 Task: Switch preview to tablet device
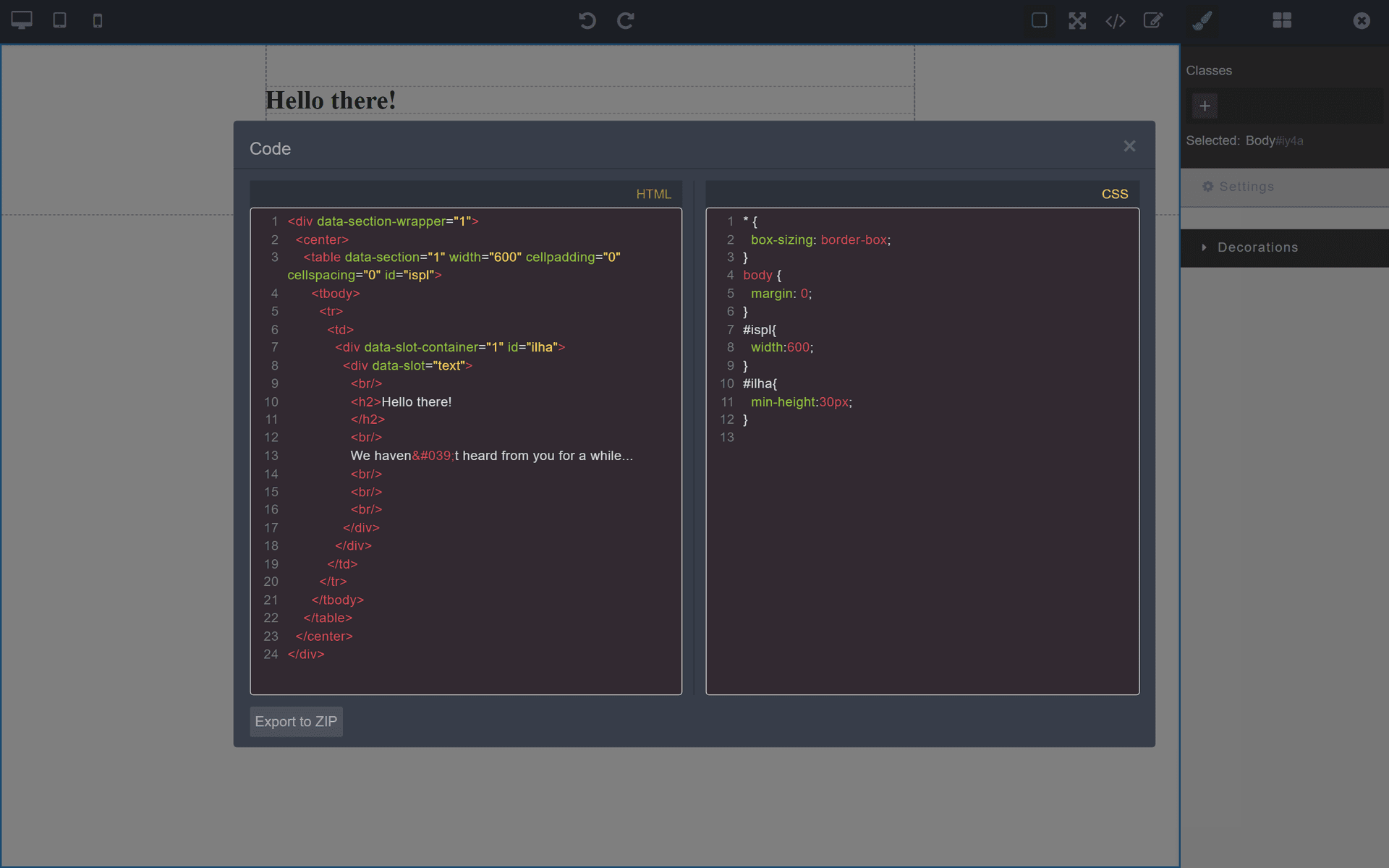click(x=59, y=20)
